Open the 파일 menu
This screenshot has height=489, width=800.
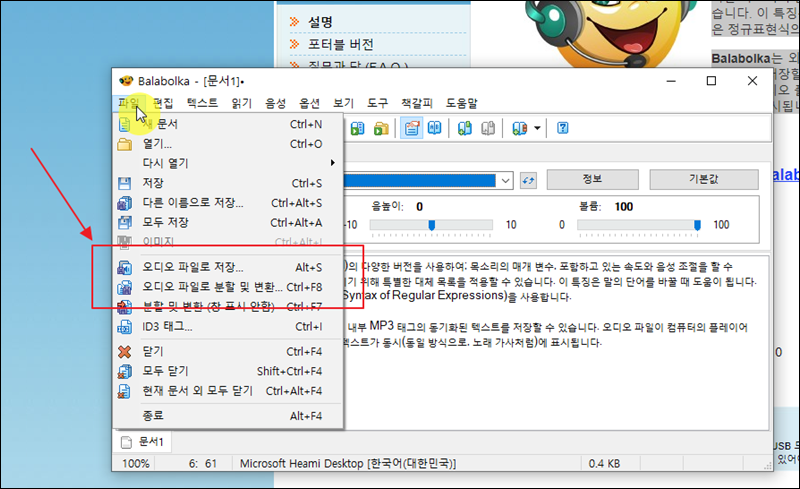[129, 103]
